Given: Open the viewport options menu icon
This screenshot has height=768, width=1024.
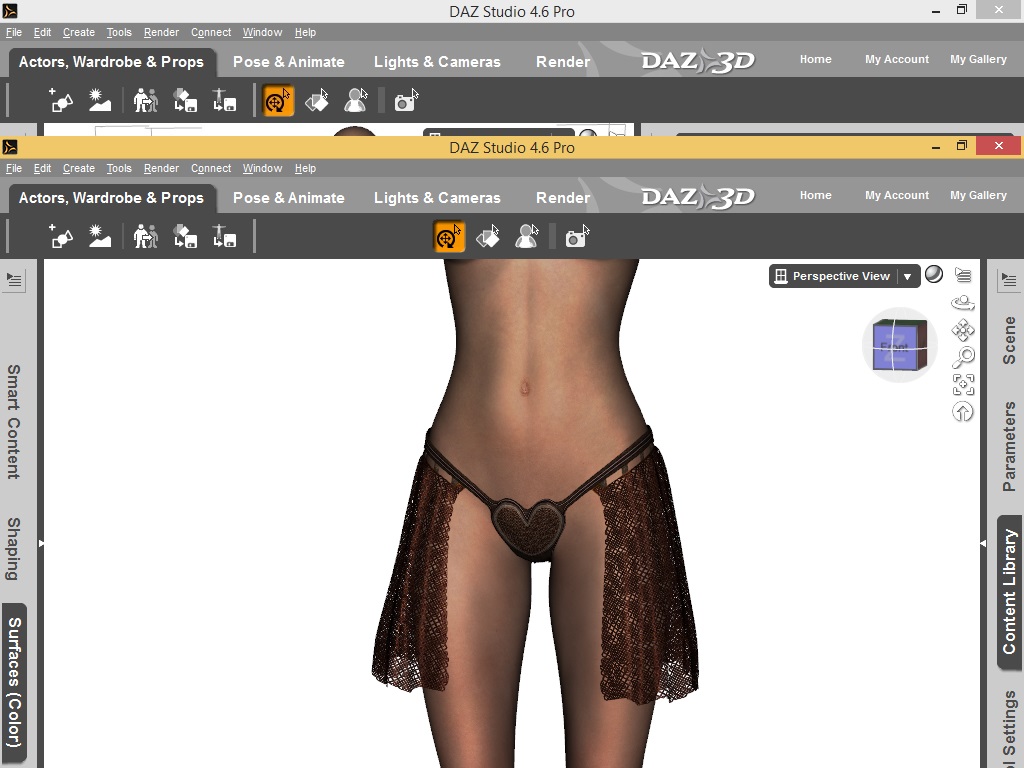Looking at the screenshot, I should pyautogui.click(x=963, y=275).
